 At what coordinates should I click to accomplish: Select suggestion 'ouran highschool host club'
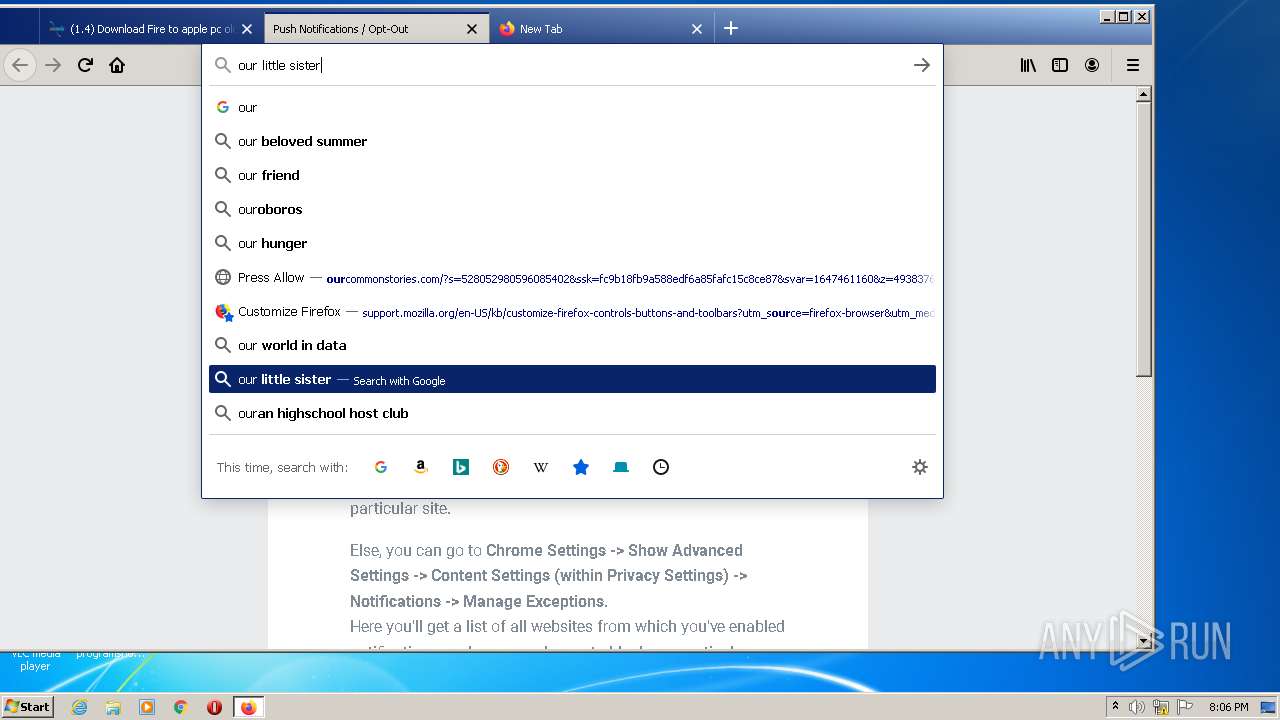572,413
